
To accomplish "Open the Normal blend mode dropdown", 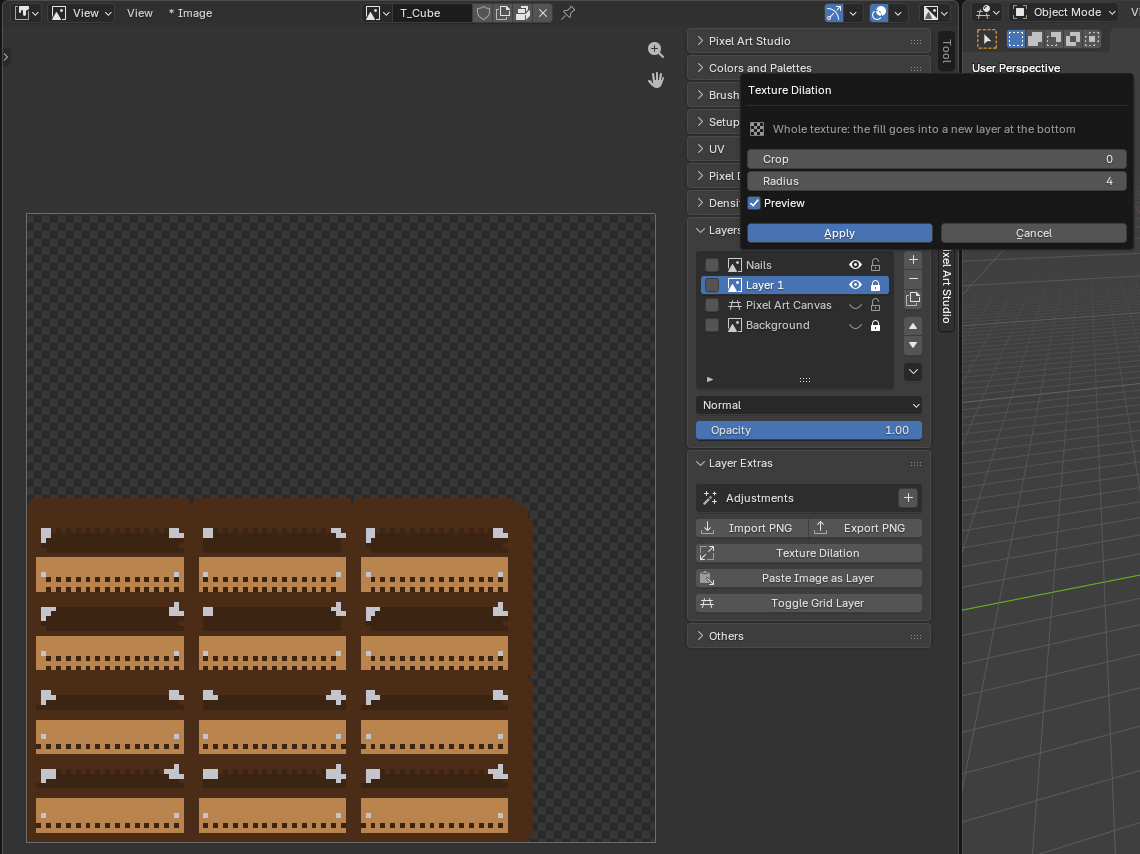I will (x=808, y=406).
